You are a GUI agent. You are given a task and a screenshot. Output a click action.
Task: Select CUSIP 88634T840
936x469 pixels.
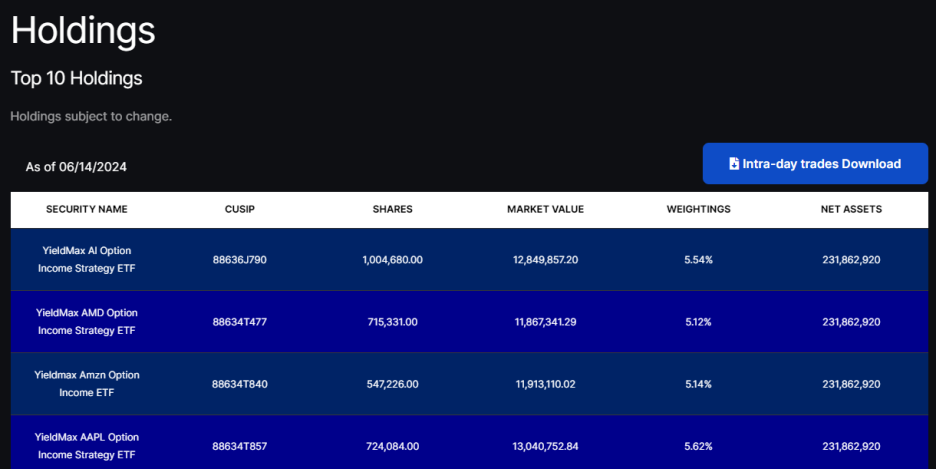click(240, 384)
